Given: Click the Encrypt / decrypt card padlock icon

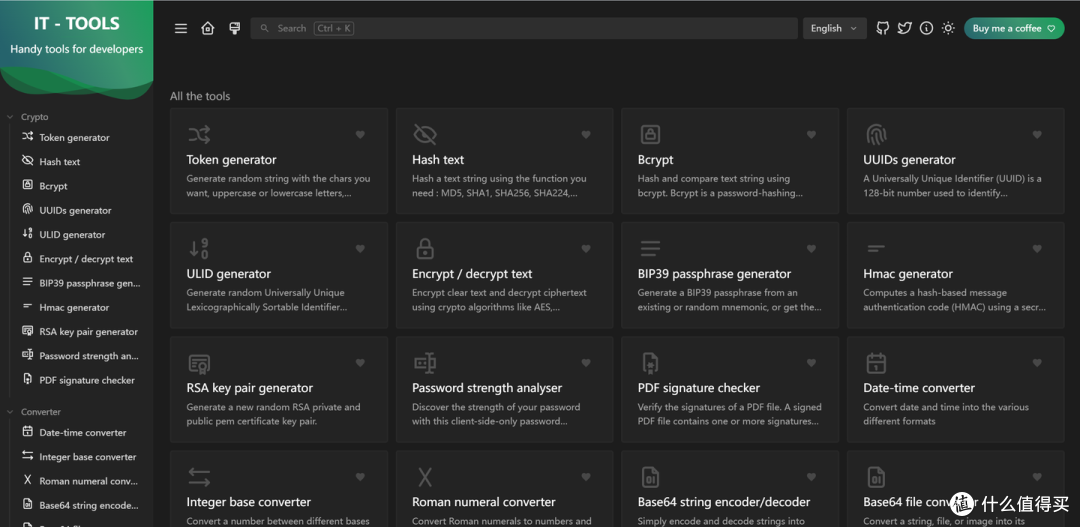Looking at the screenshot, I should pos(425,248).
